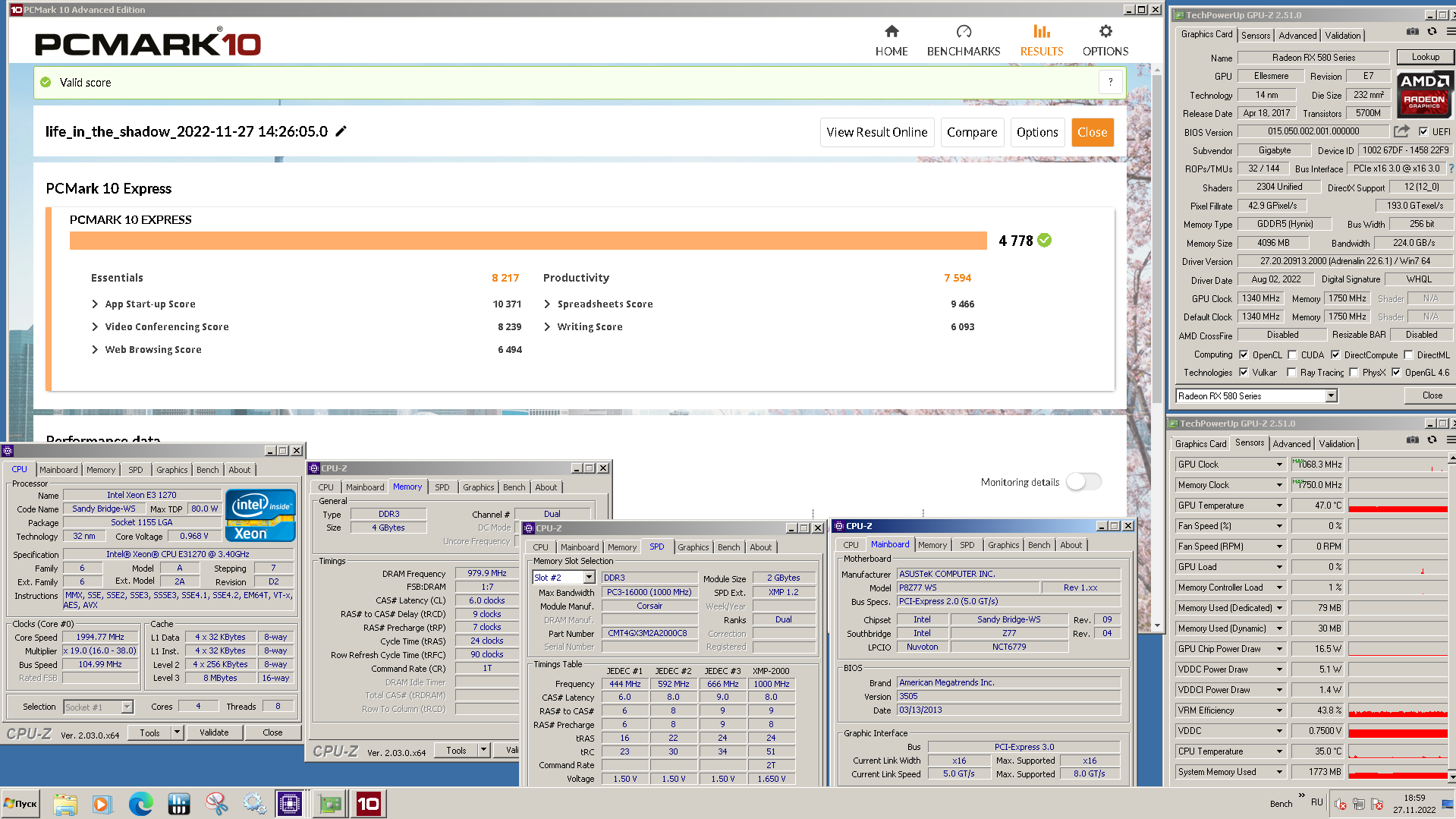
Task: Open hamburger menu in upper GPU-Z window
Action: tap(1451, 32)
